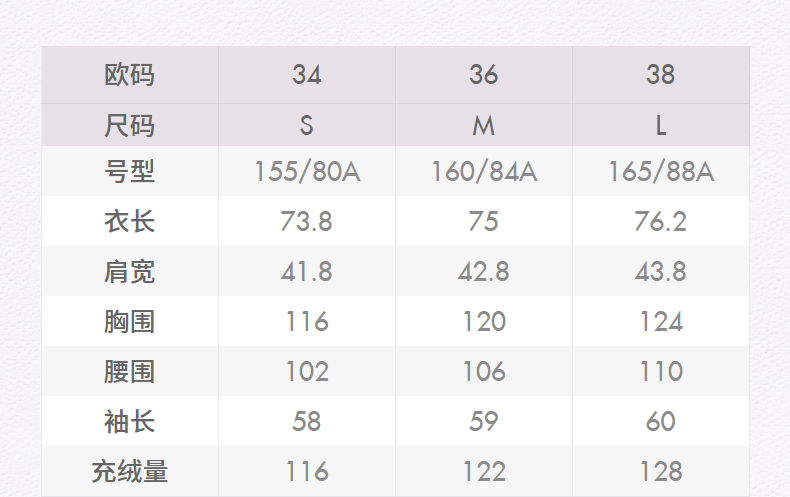Choose the S size cell
This screenshot has width=790, height=497.
tap(307, 126)
